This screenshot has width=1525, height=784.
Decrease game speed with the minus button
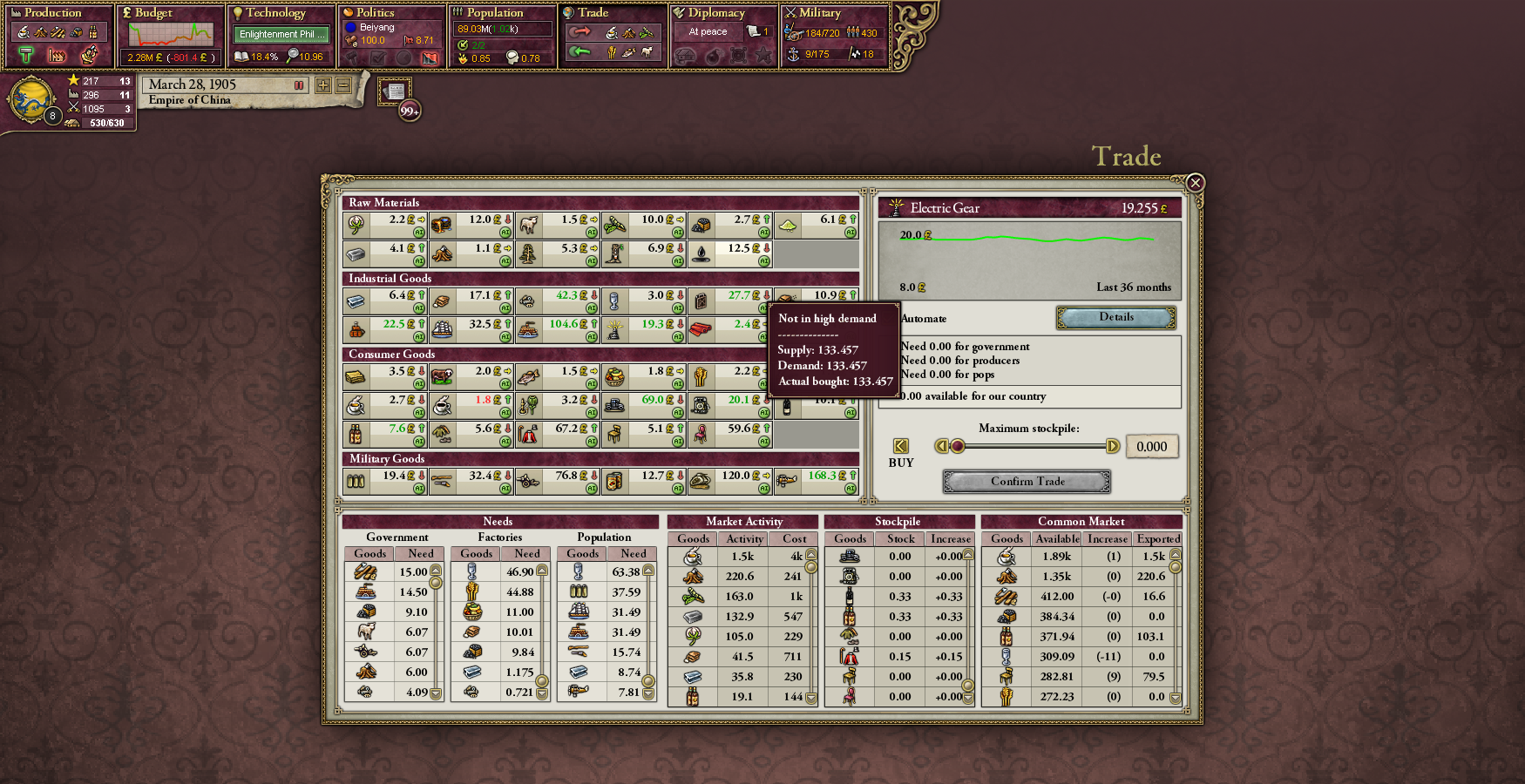pyautogui.click(x=343, y=85)
